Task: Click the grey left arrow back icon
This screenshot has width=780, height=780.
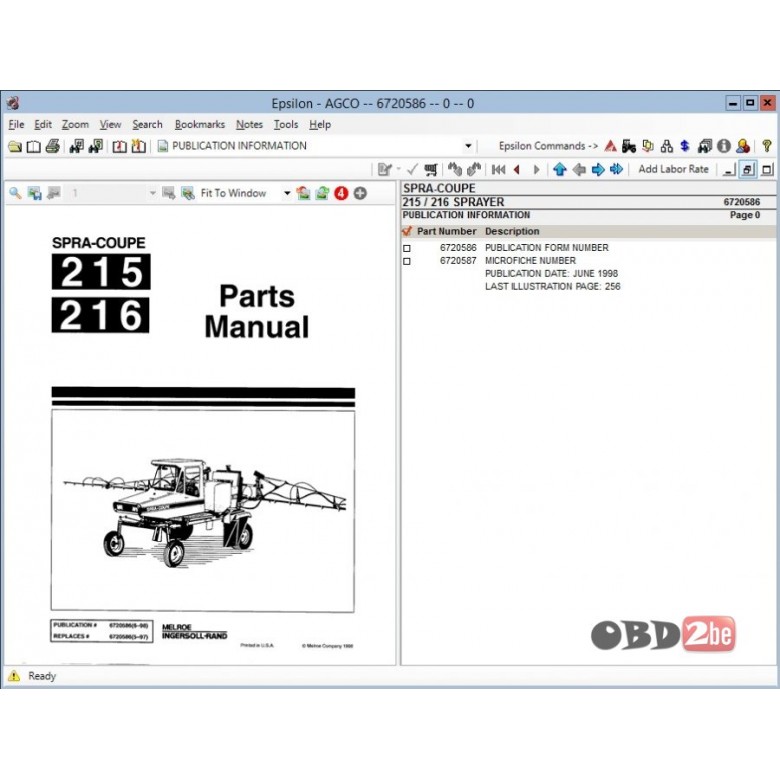Action: click(x=579, y=170)
